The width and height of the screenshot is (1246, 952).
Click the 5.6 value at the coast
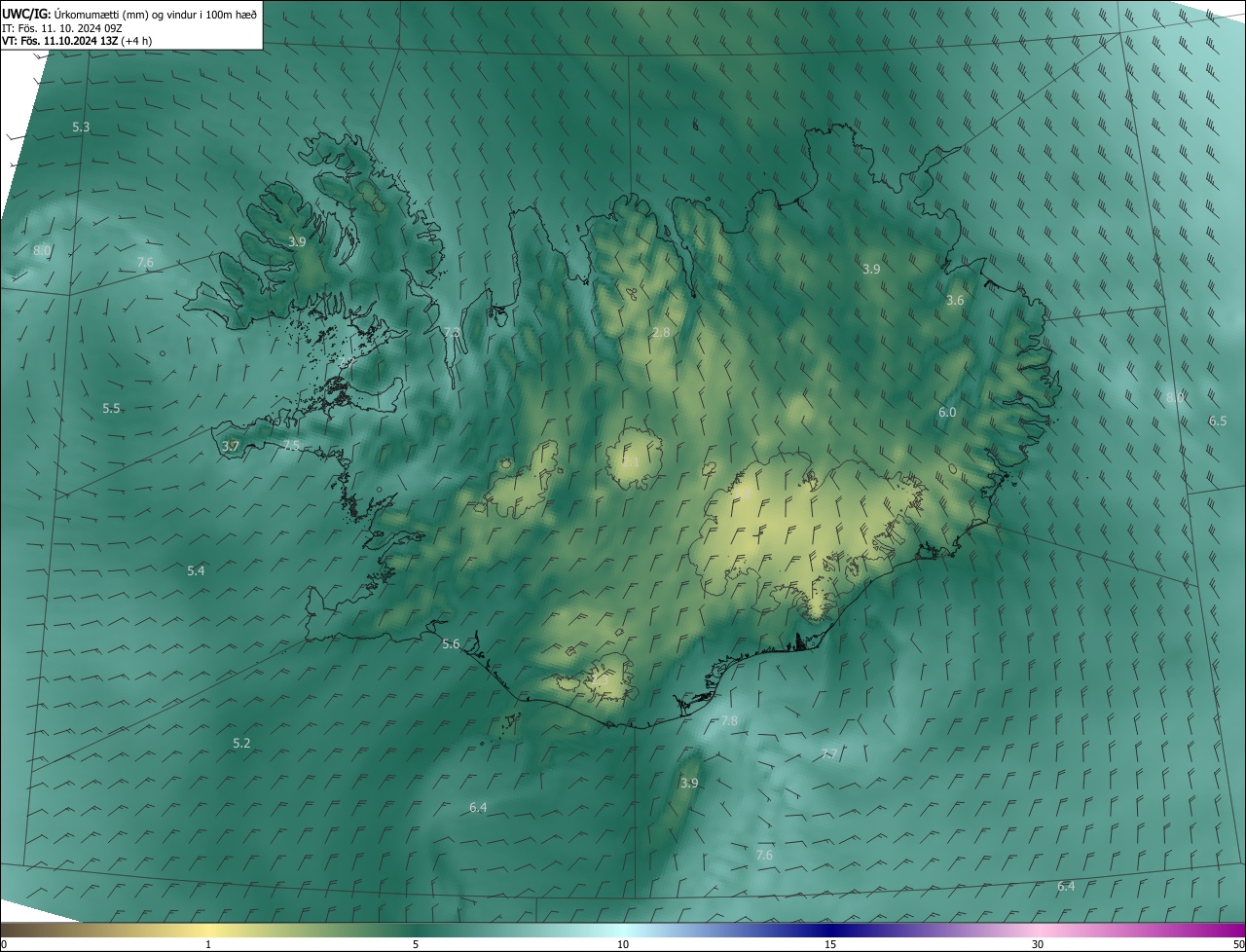pos(451,644)
